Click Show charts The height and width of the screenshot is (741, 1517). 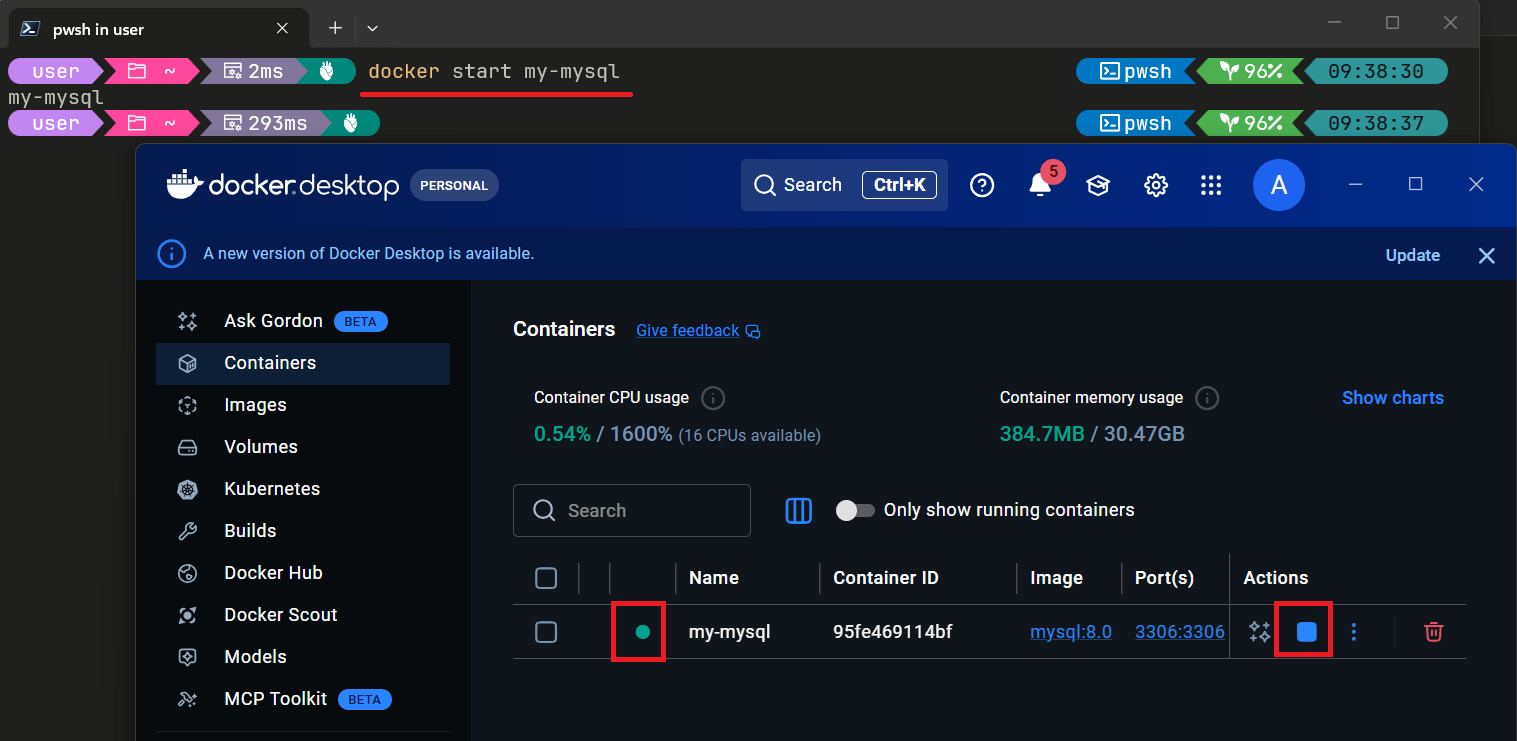coord(1392,398)
